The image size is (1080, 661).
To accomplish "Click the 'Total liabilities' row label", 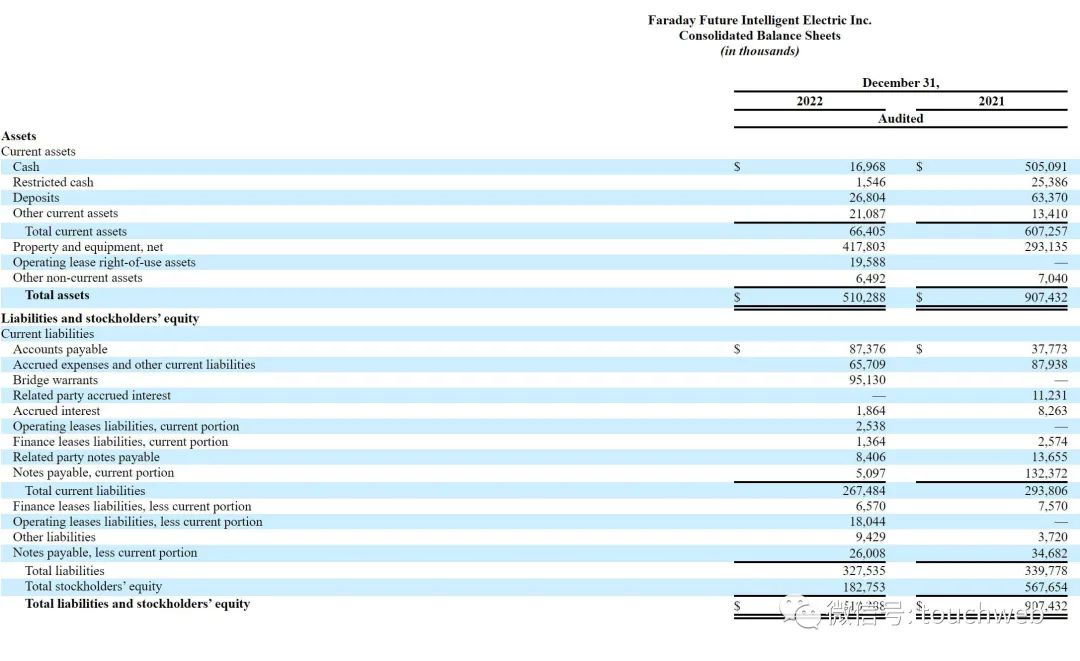I will [x=65, y=571].
